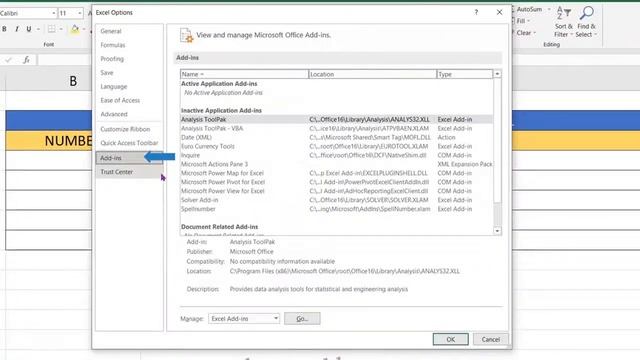Click the Find & Select magnifier icon
Screen dimensions: 640x360
(587, 13)
